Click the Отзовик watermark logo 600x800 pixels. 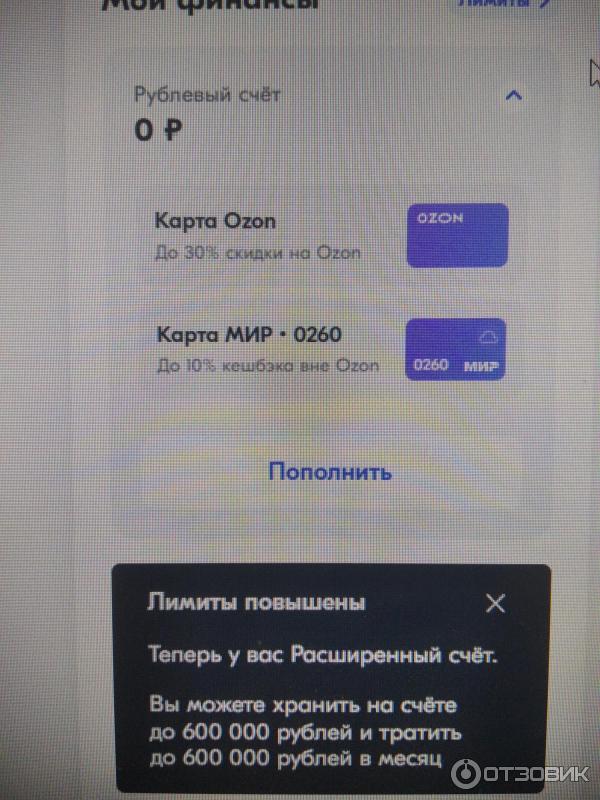520,773
